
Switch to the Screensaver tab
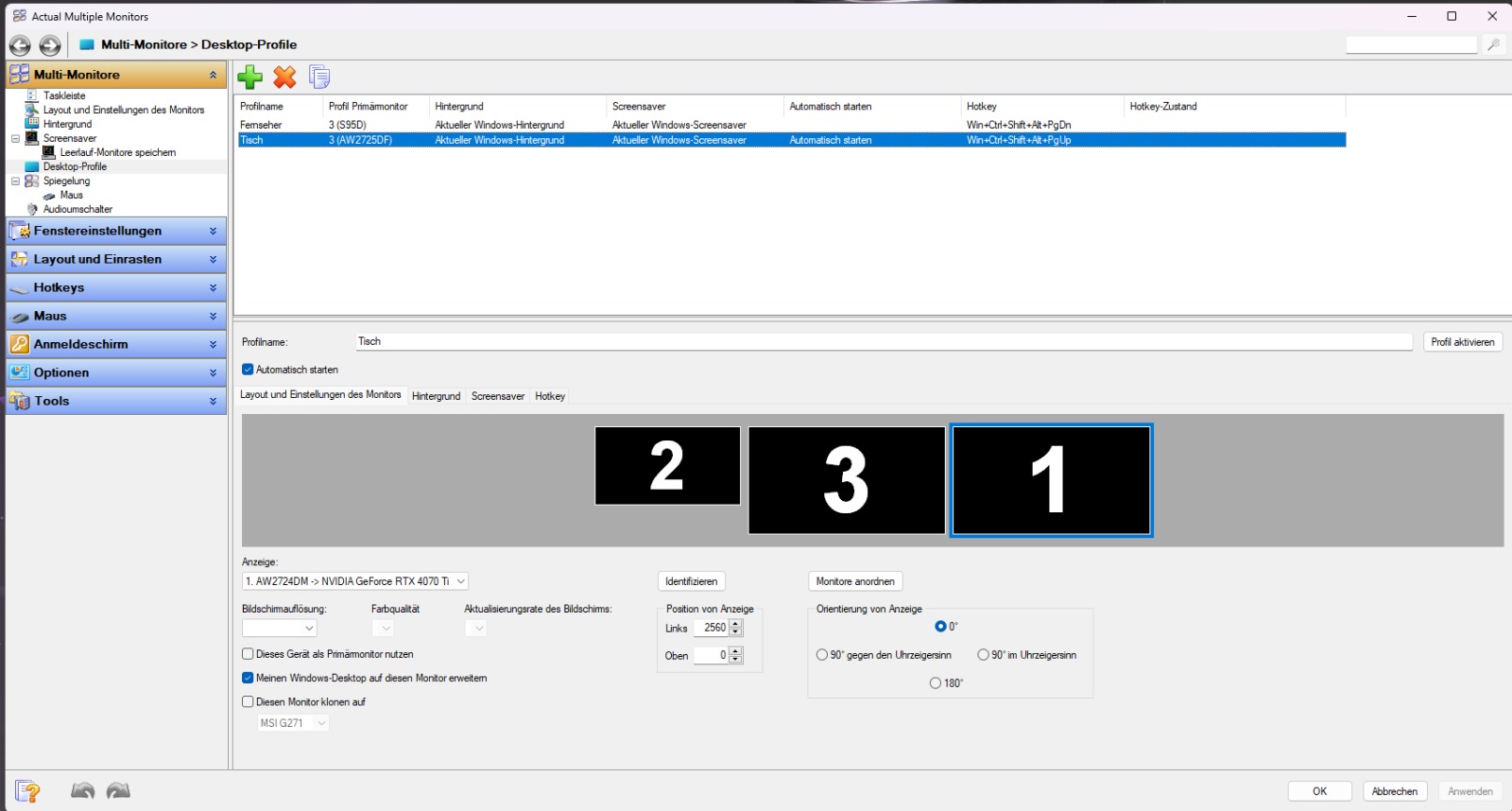(x=498, y=396)
